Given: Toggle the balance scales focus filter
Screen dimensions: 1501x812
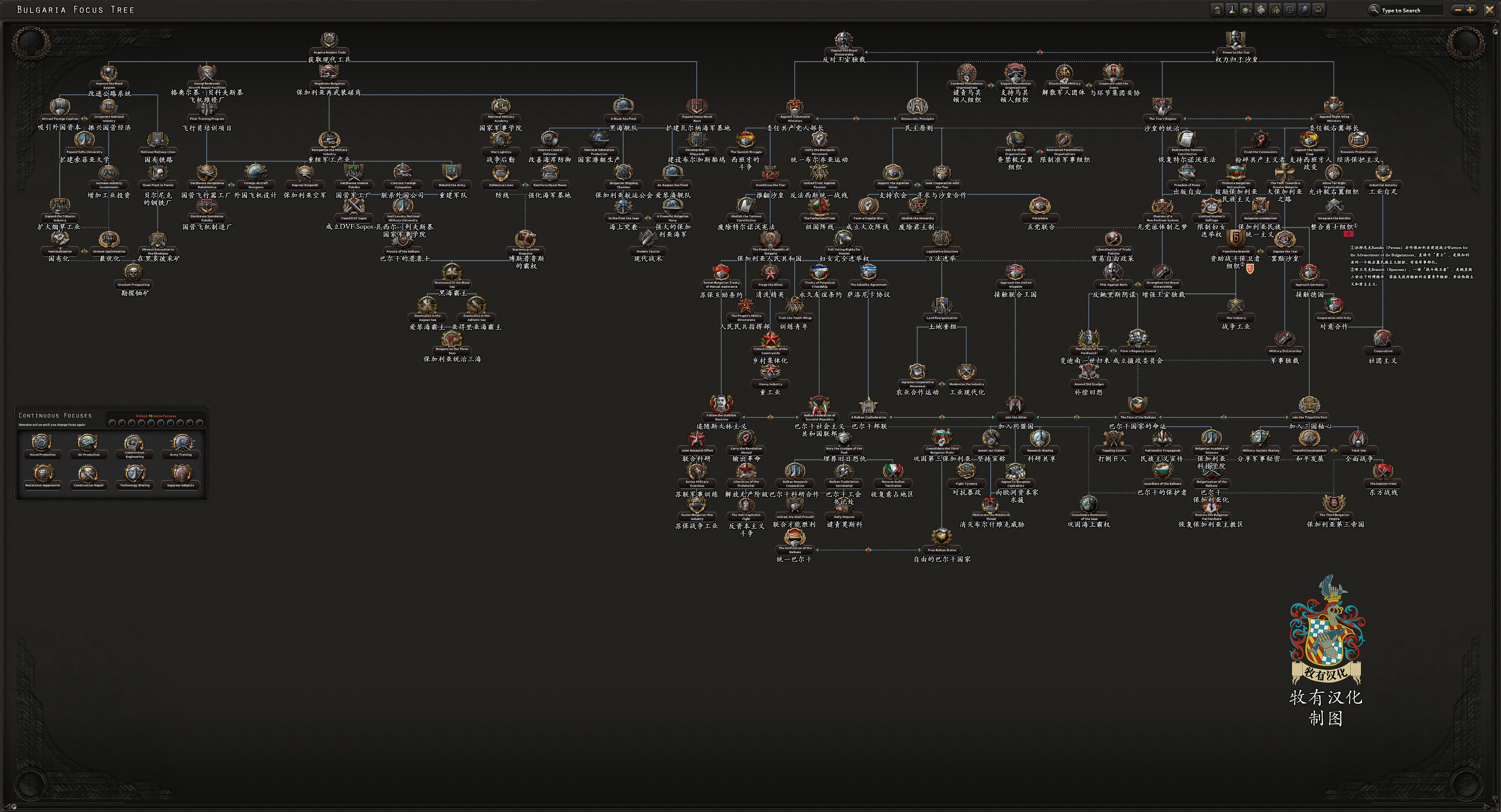Looking at the screenshot, I should coord(1290,9).
